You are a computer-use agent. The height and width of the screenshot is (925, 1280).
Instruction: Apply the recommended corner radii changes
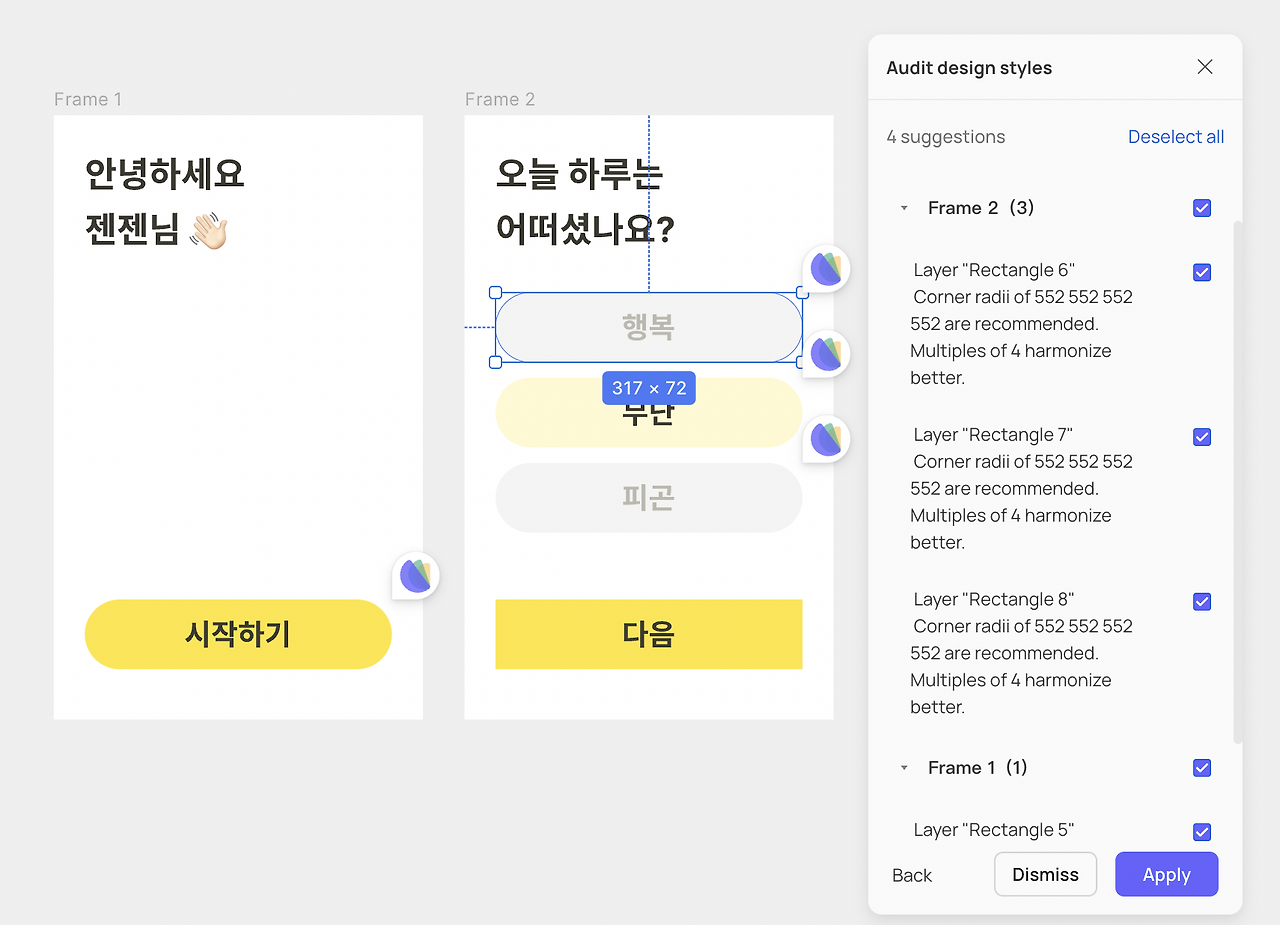[1166, 874]
